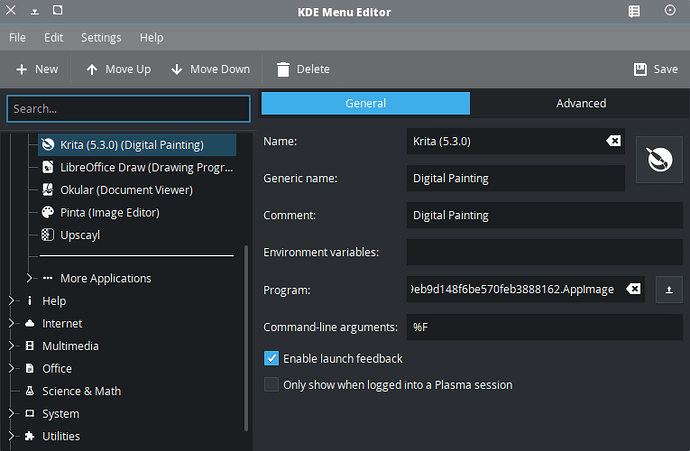Screen dimensions: 690x451
Task: Open the File menu
Action: 17,37
